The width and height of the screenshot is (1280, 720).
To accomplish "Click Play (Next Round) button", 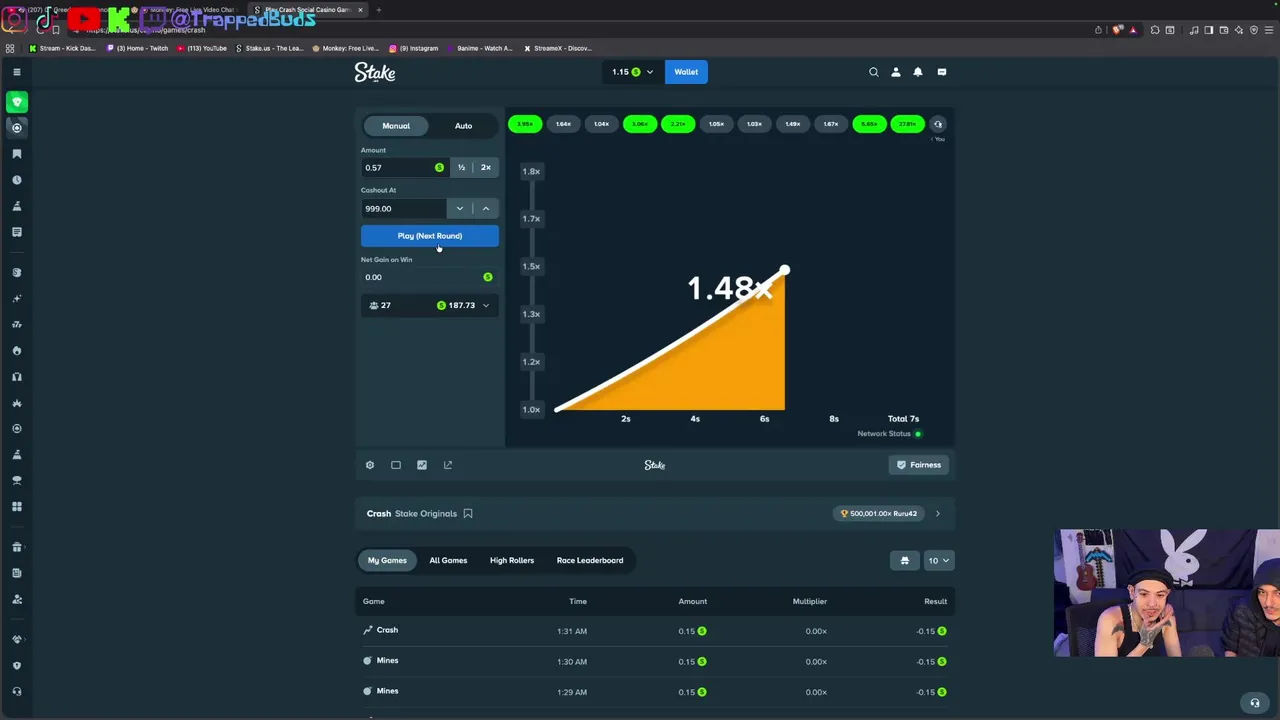I will tap(430, 236).
